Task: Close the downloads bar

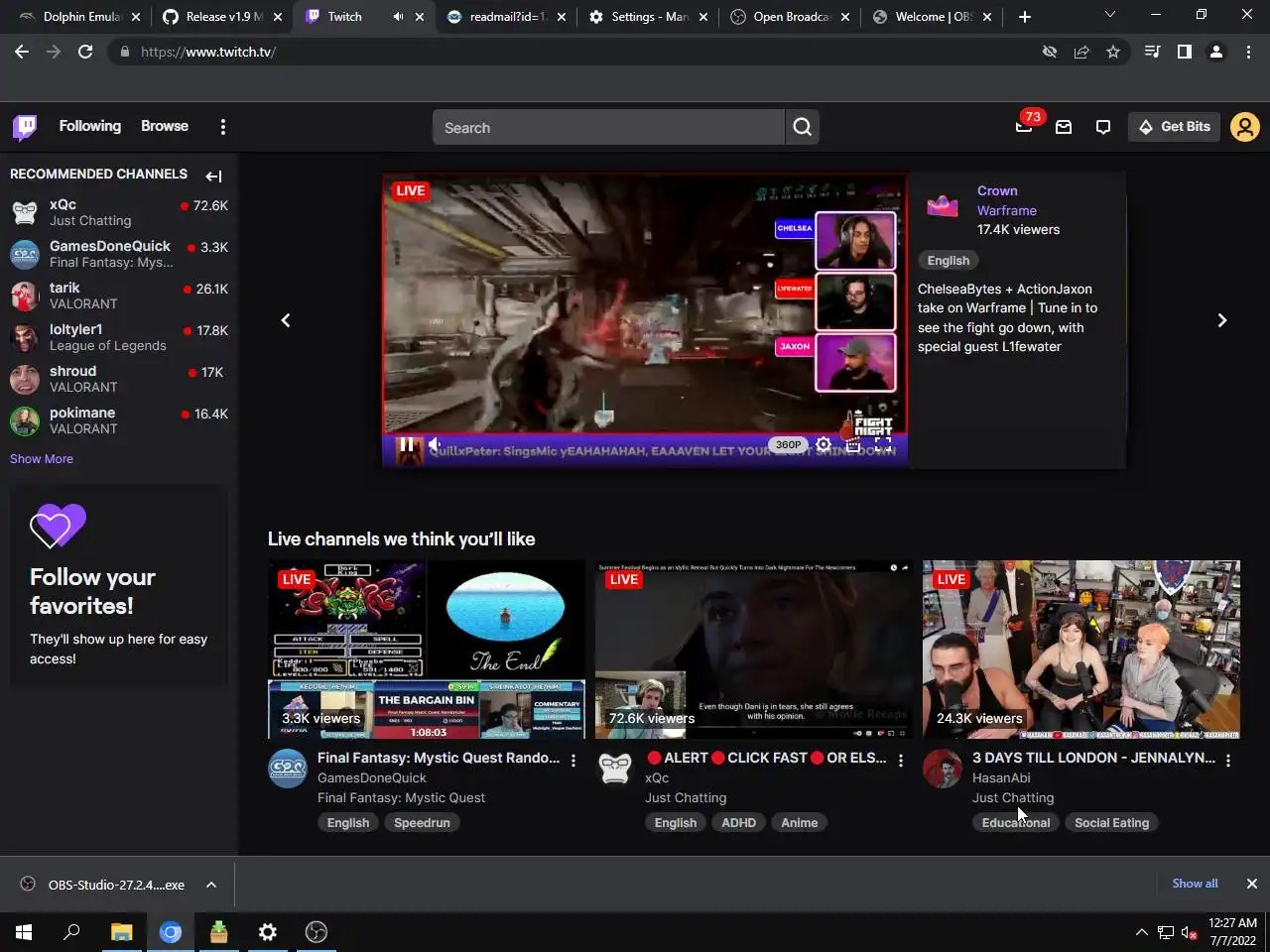Action: 1251,884
